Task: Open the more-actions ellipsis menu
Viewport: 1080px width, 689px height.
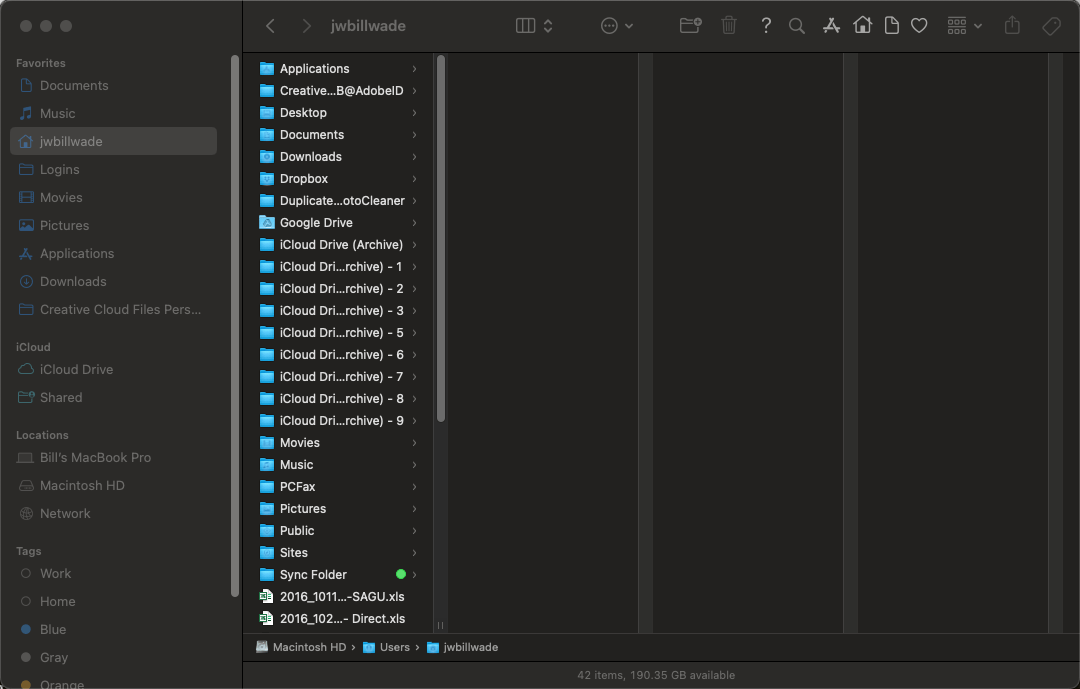Action: point(611,25)
